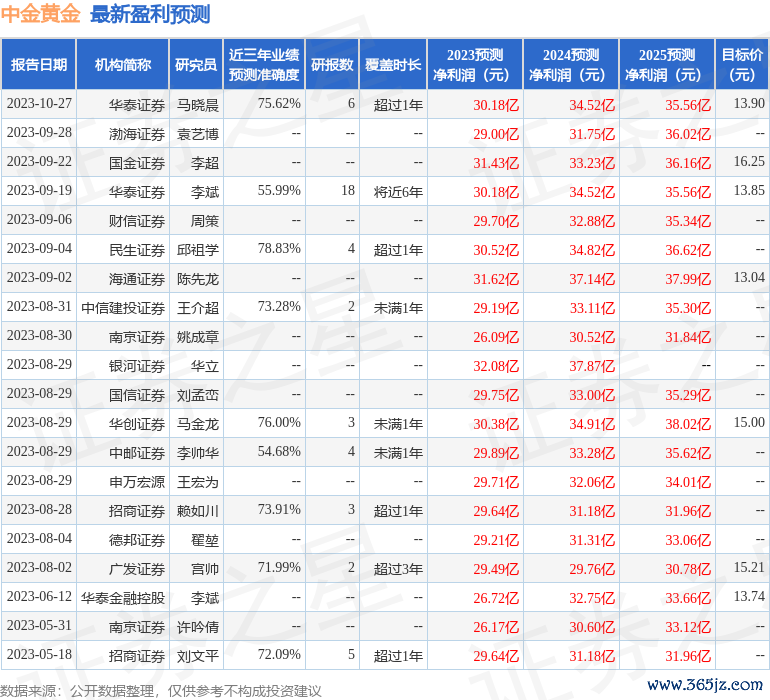Viewport: 770px width, 700px height.
Task: Click accuracy value 72.09%
Action: tap(279, 654)
